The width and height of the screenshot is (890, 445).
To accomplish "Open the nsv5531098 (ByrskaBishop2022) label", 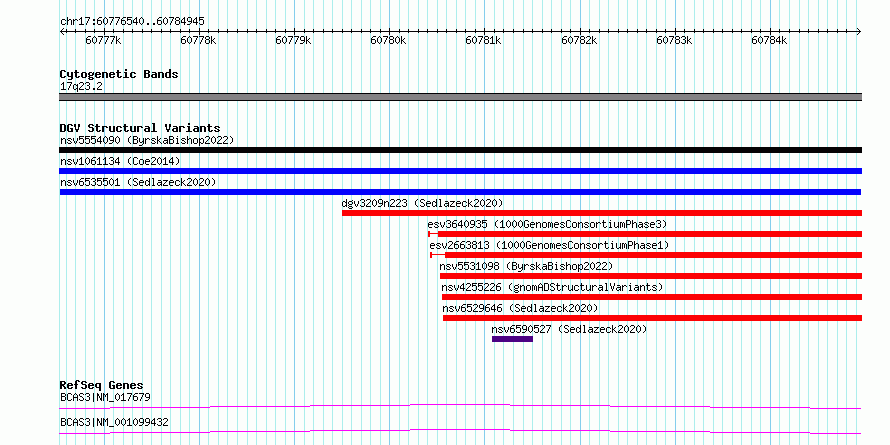I will 526,266.
